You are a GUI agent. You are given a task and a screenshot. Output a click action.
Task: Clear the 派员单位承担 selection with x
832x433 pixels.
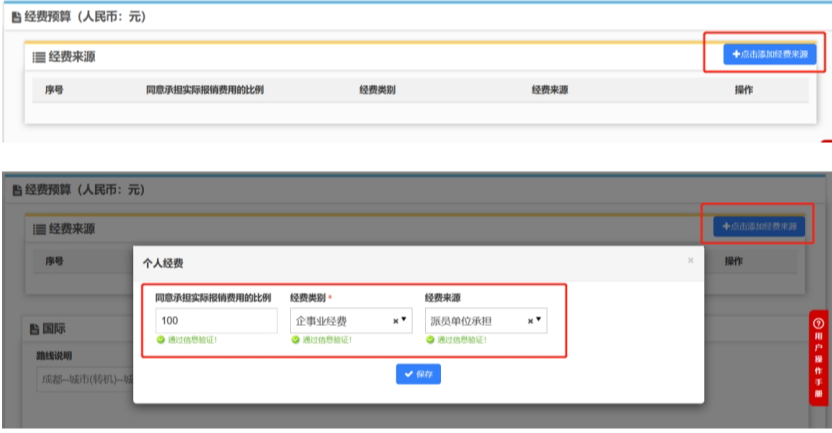530,321
